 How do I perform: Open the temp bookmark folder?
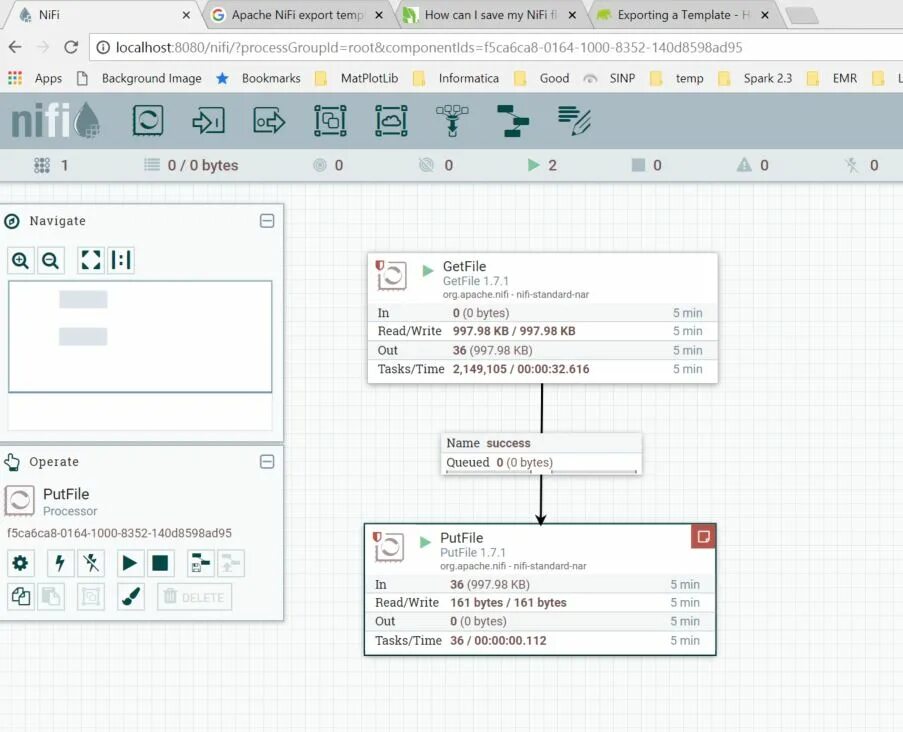[x=677, y=78]
